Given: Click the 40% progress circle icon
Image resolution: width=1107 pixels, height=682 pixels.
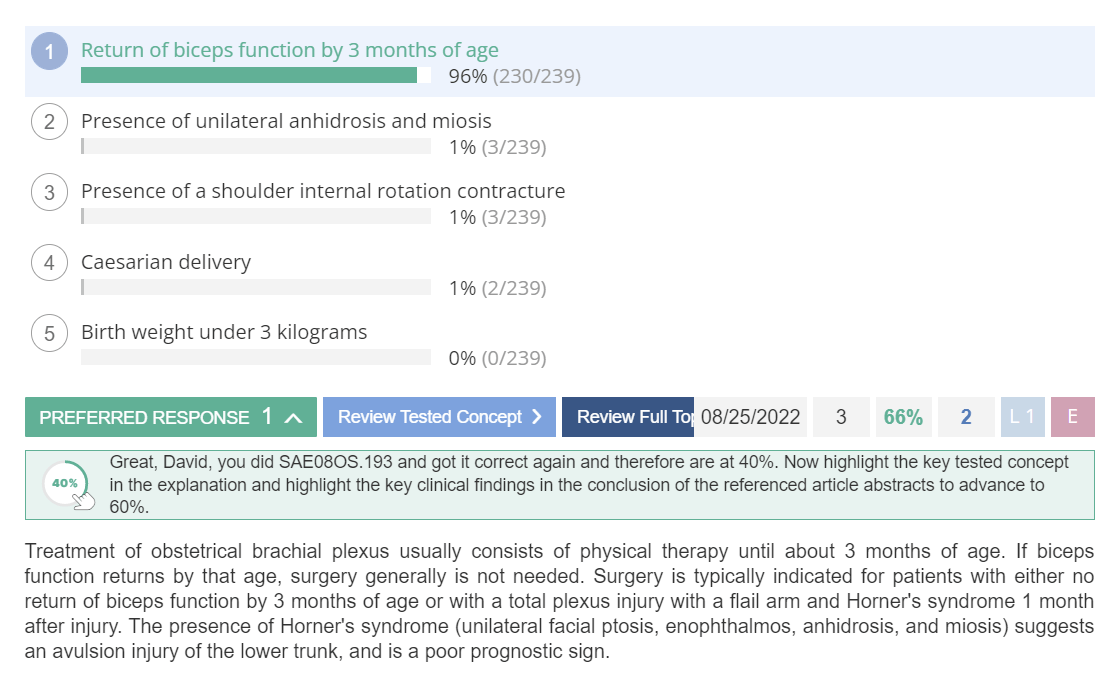Looking at the screenshot, I should pos(66,484).
